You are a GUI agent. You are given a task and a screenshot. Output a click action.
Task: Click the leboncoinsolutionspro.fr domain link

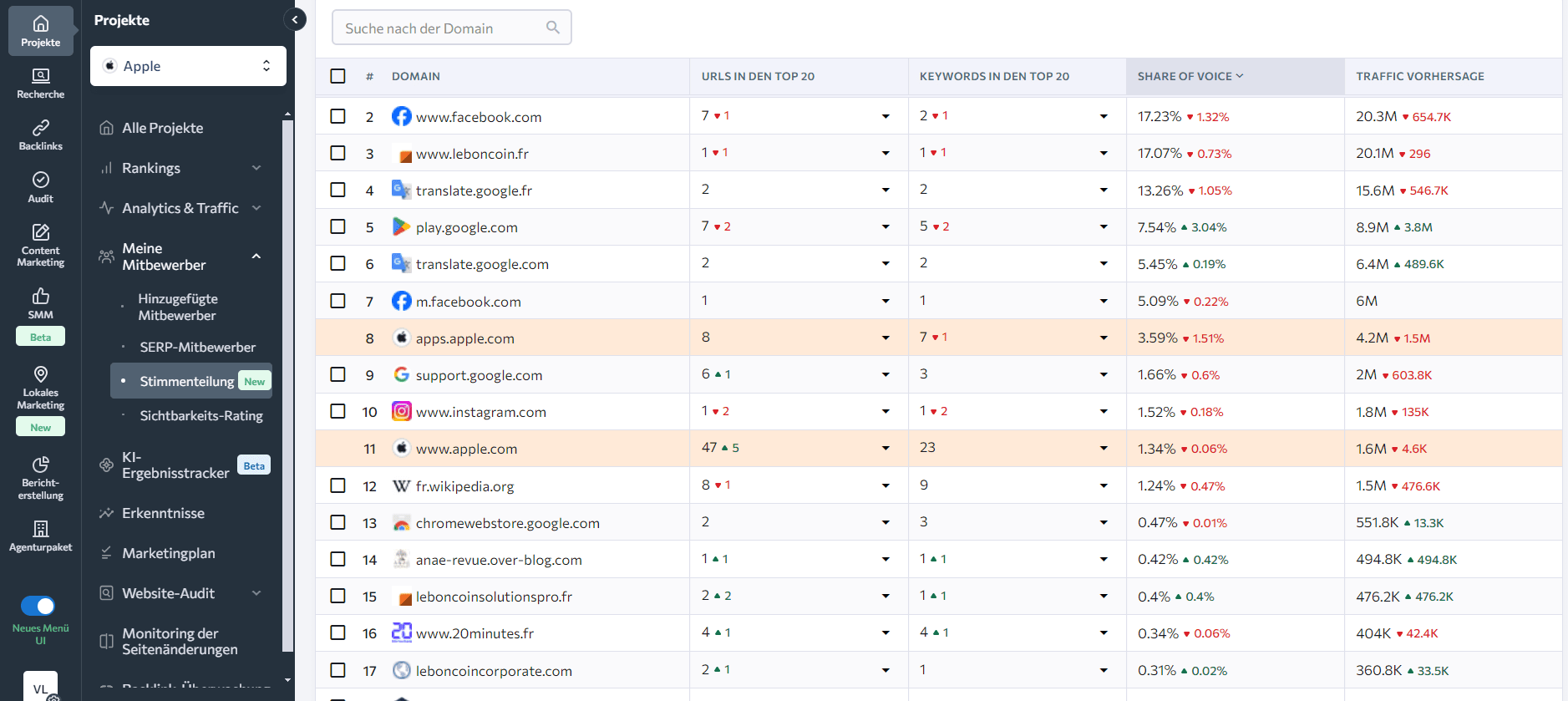[x=494, y=597]
